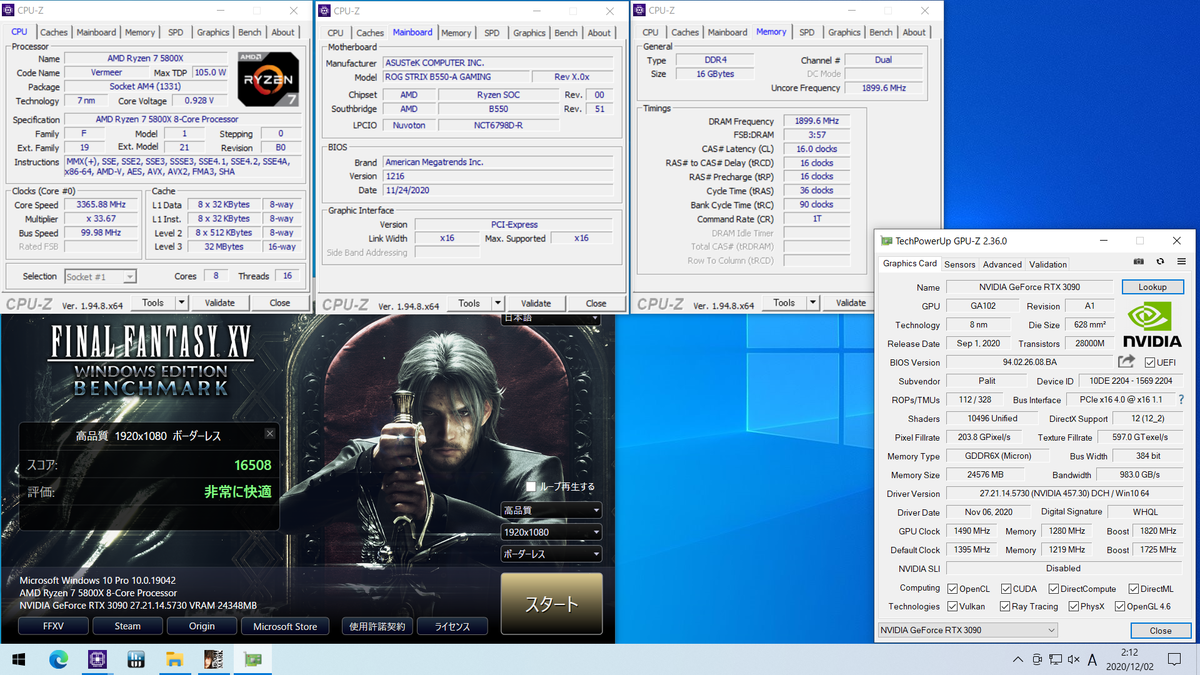Click the IME 'A' input indicator
The height and width of the screenshot is (675, 1200).
[1092, 660]
